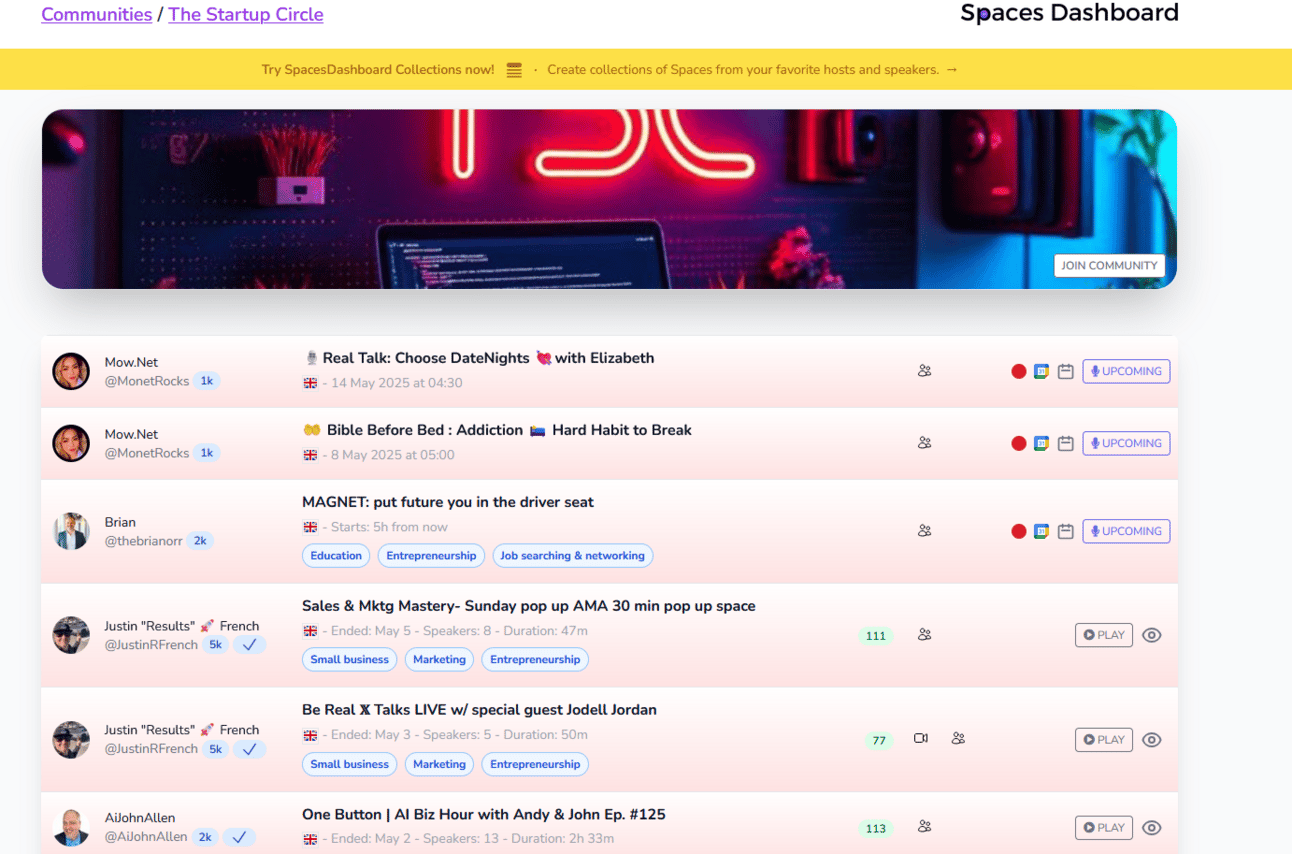Select the Job searching & networking tag

(x=572, y=556)
